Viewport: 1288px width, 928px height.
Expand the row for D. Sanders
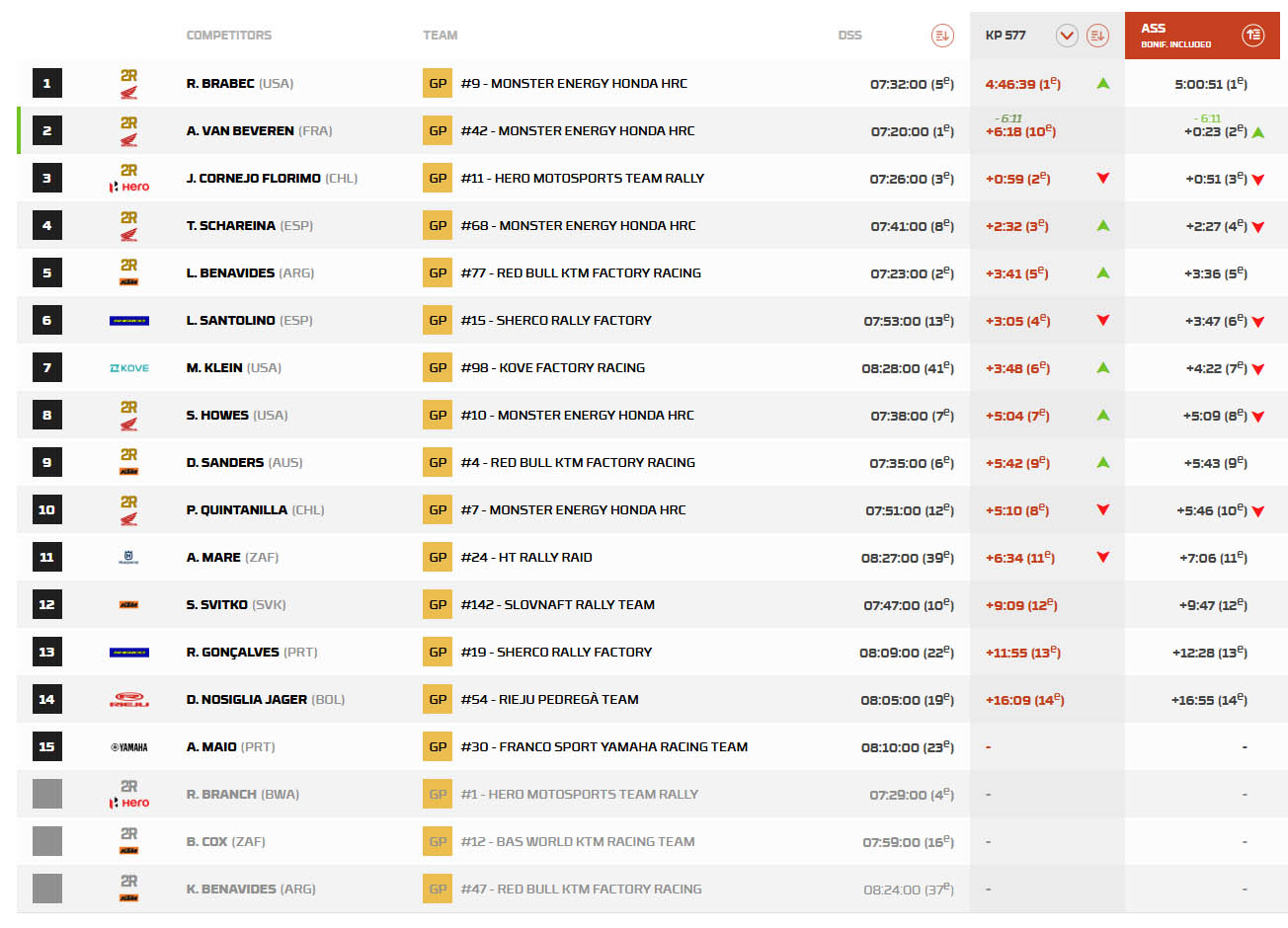[225, 463]
